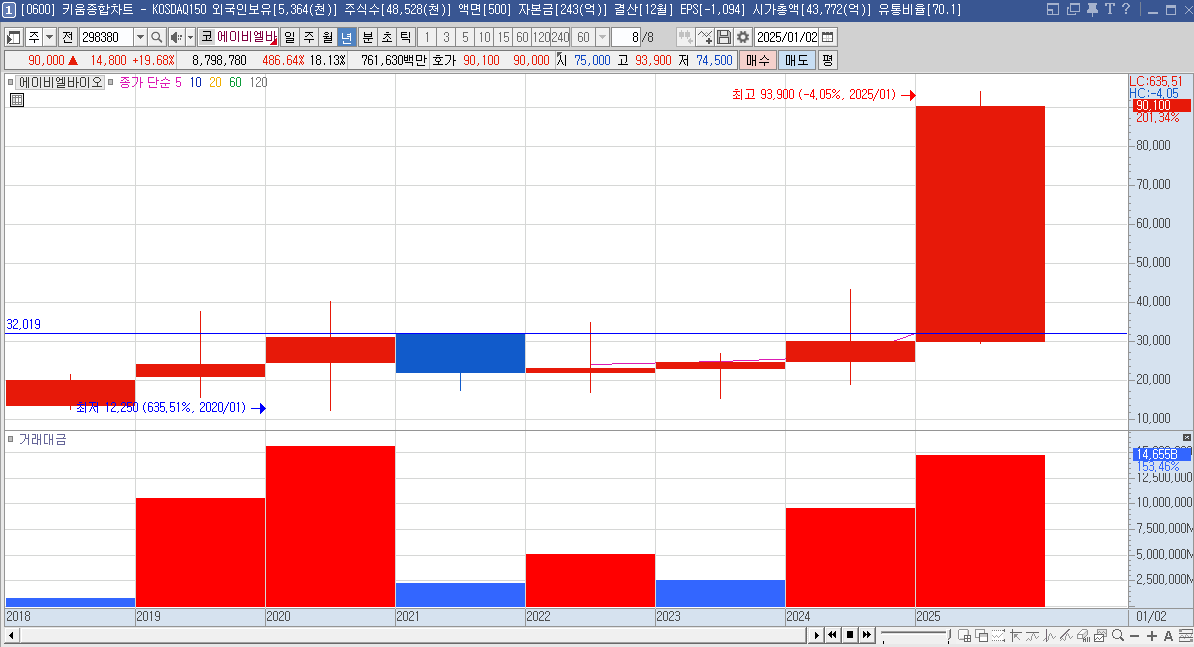The image size is (1194, 647).
Task: Click play button in bottom playback controls
Action: click(816, 635)
